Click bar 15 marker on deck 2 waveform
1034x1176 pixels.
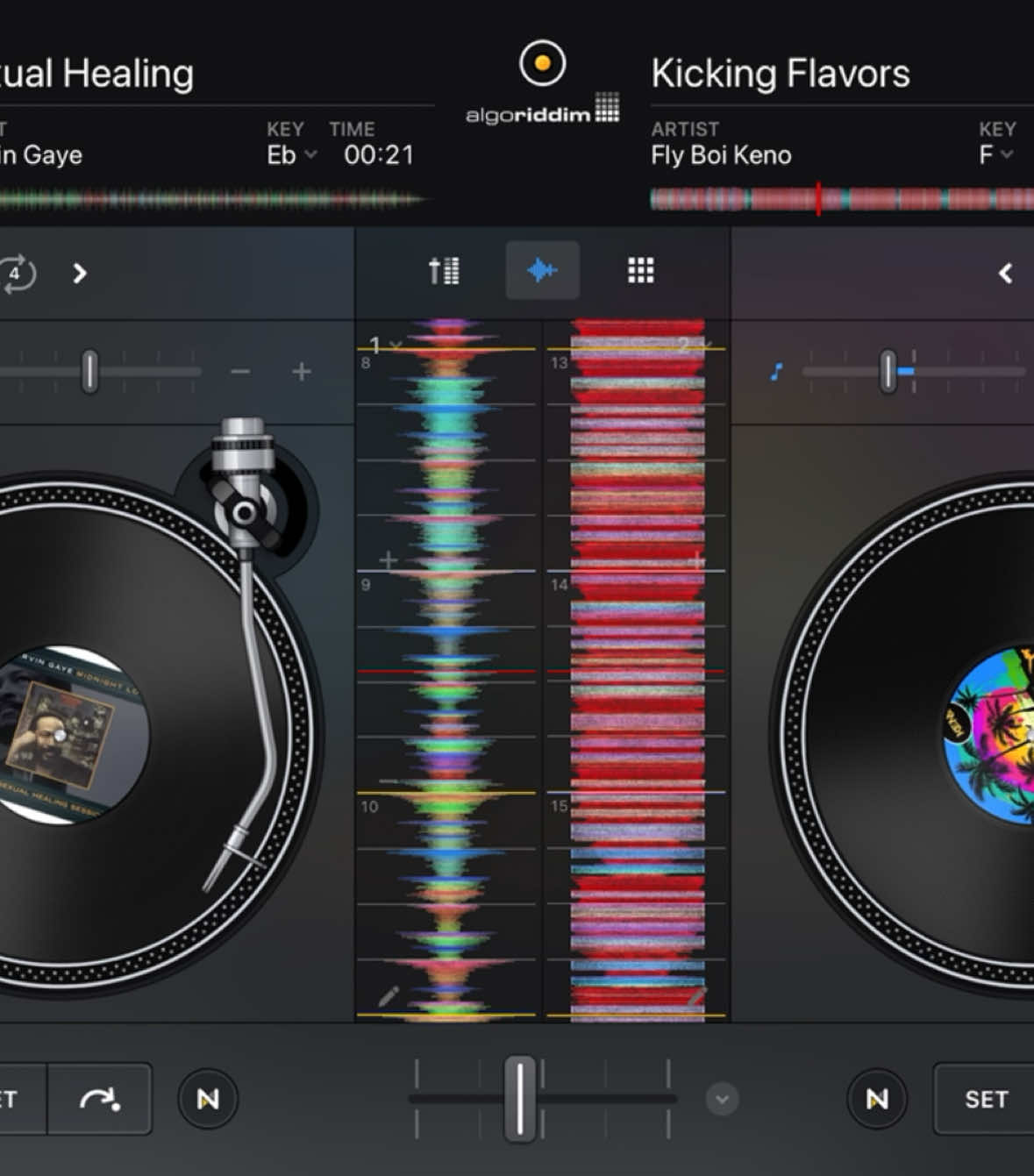point(560,806)
